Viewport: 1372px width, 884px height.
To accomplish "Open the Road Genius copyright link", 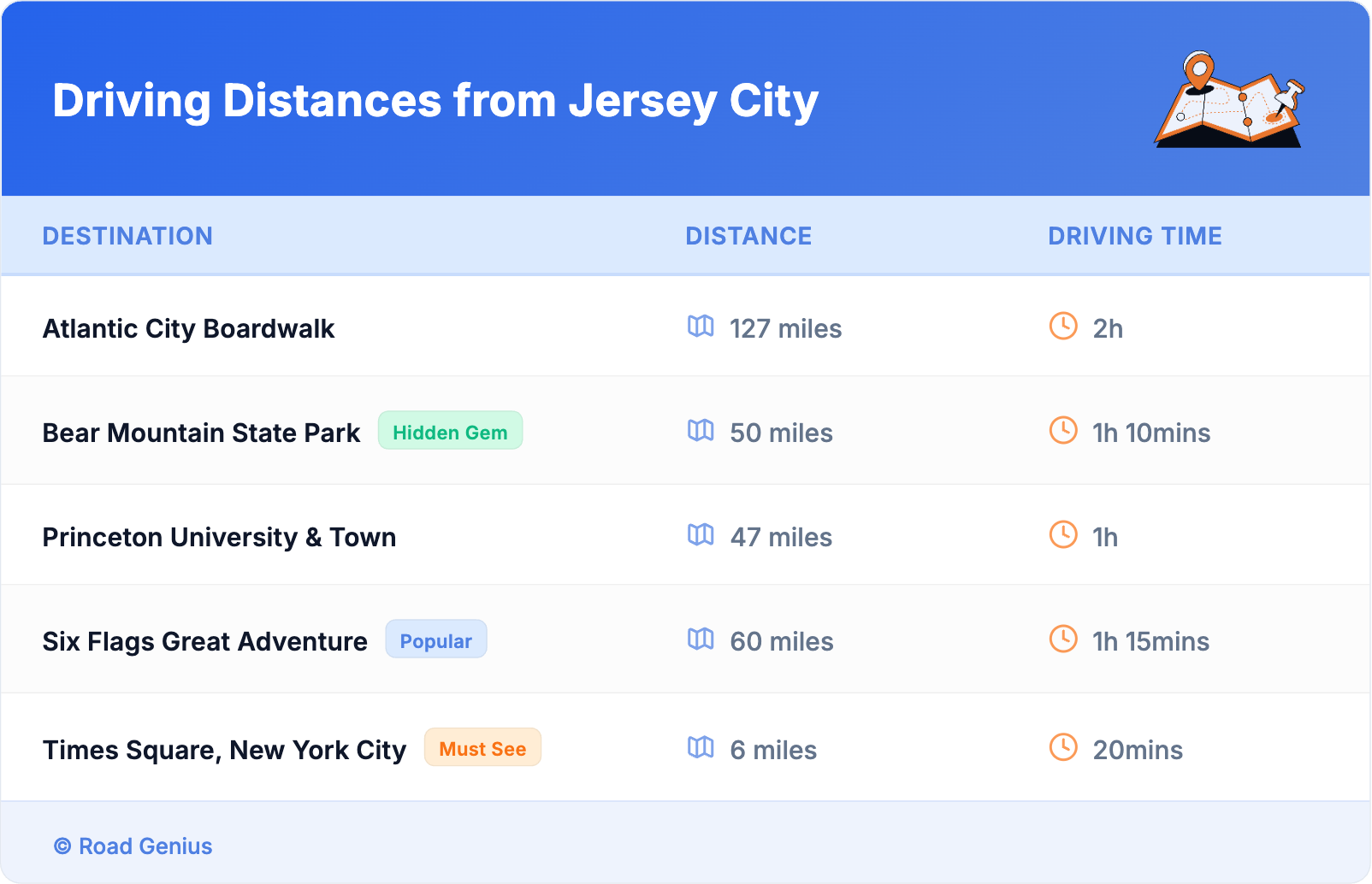I will pos(133,846).
